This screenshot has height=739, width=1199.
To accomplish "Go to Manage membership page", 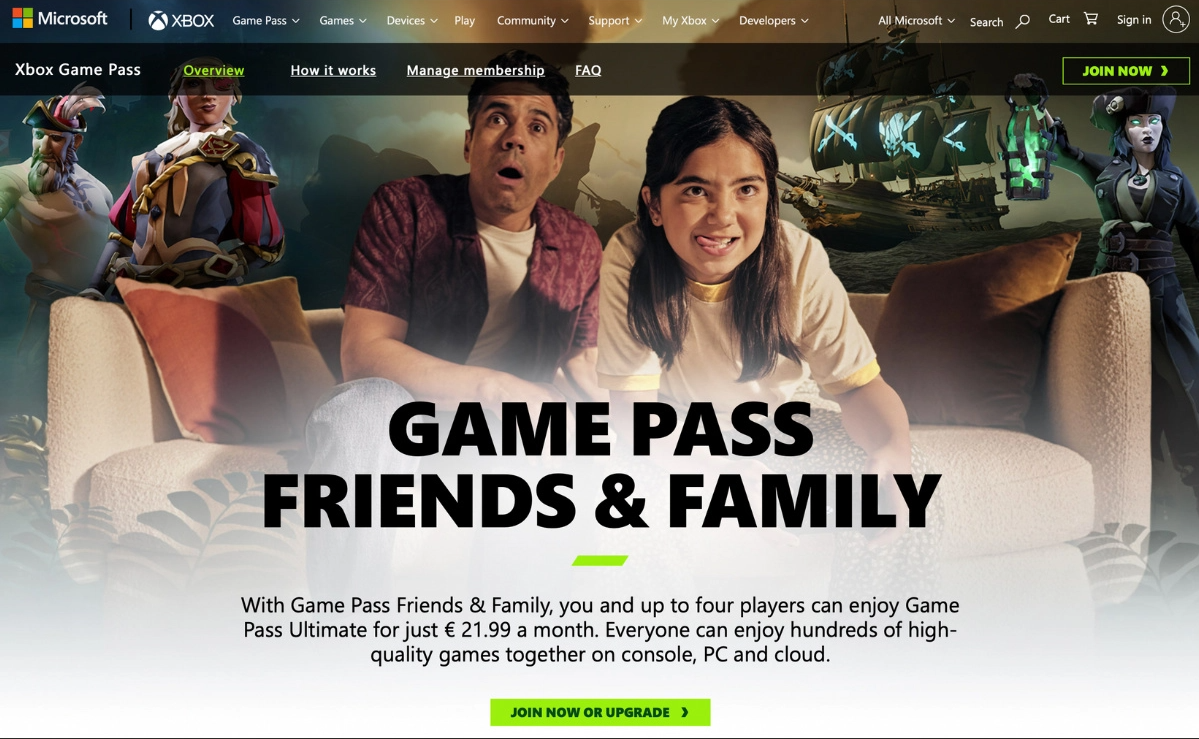I will [476, 70].
